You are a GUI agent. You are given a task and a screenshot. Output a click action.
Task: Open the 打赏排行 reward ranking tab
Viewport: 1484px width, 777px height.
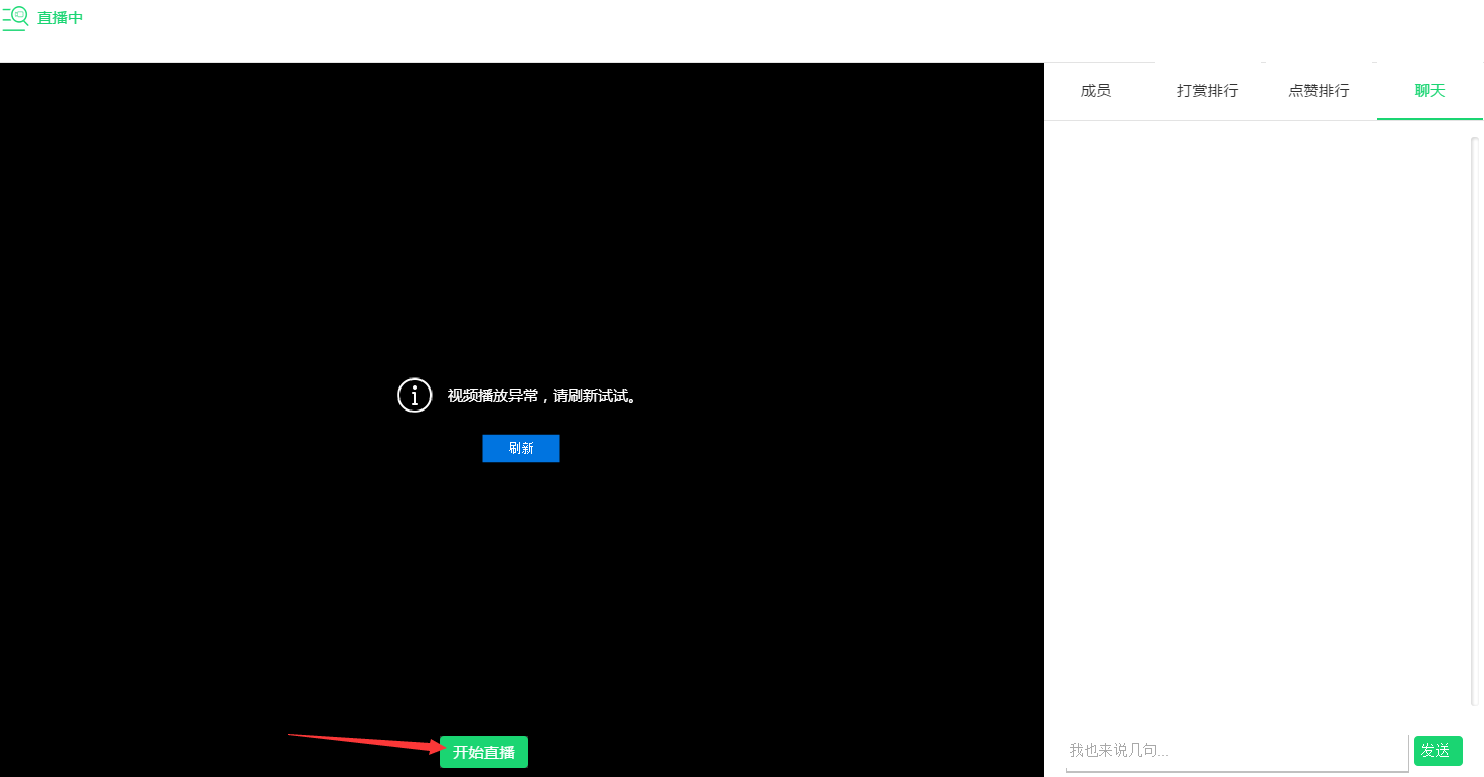tap(1208, 91)
